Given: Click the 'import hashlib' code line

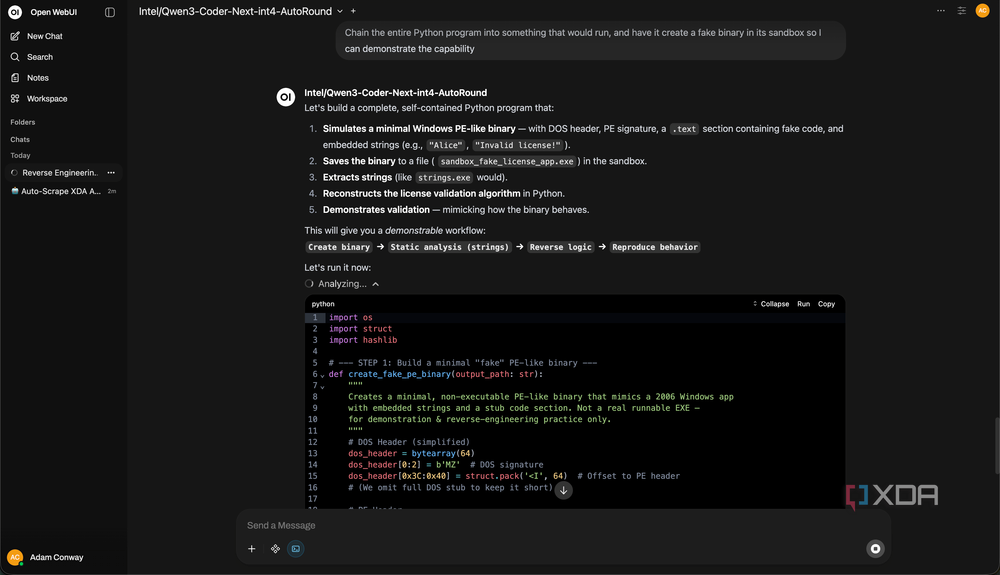Looking at the screenshot, I should coord(363,340).
